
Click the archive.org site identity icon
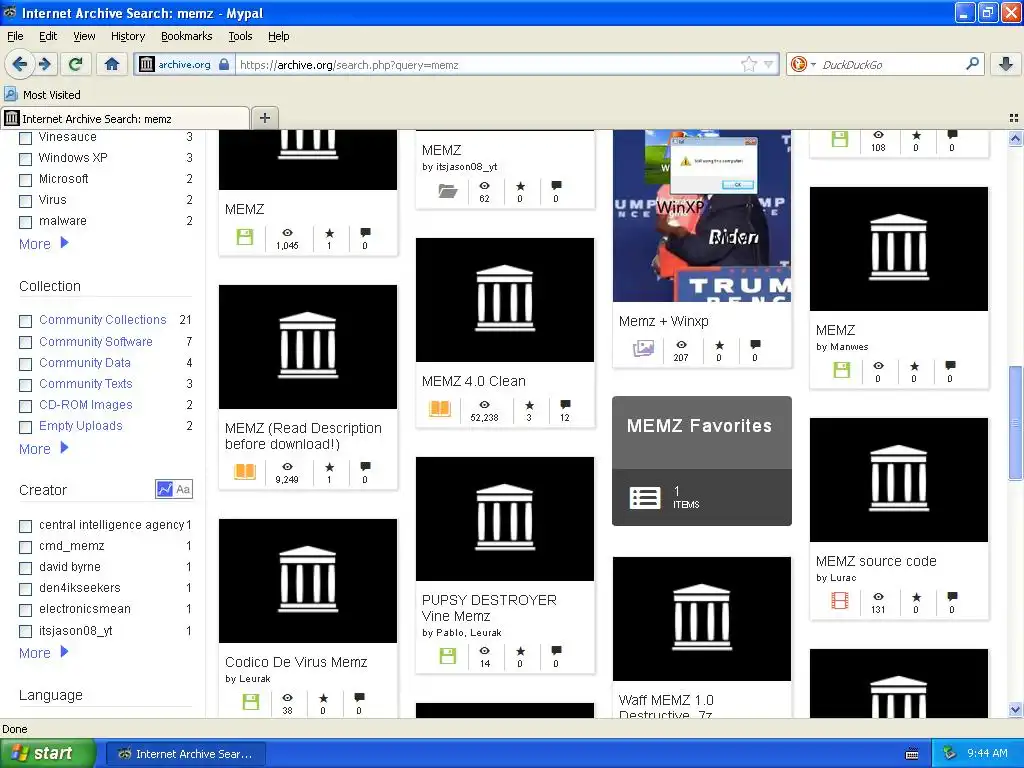pos(147,64)
